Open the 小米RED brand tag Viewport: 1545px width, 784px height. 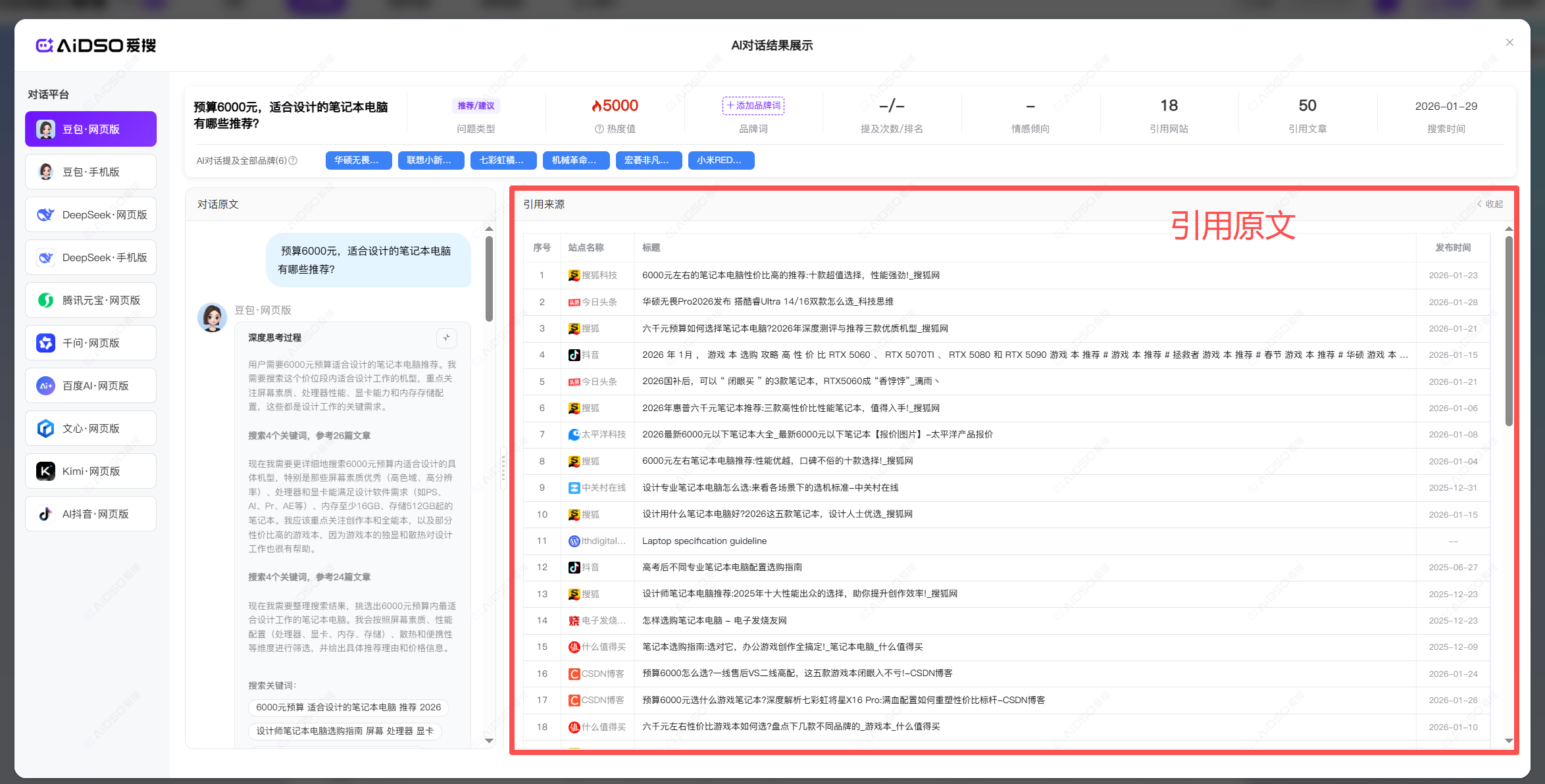721,160
